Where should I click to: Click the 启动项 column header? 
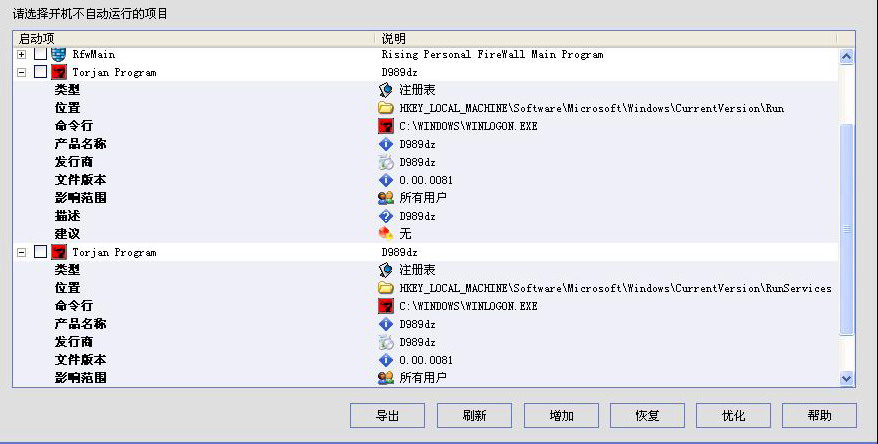[x=194, y=39]
